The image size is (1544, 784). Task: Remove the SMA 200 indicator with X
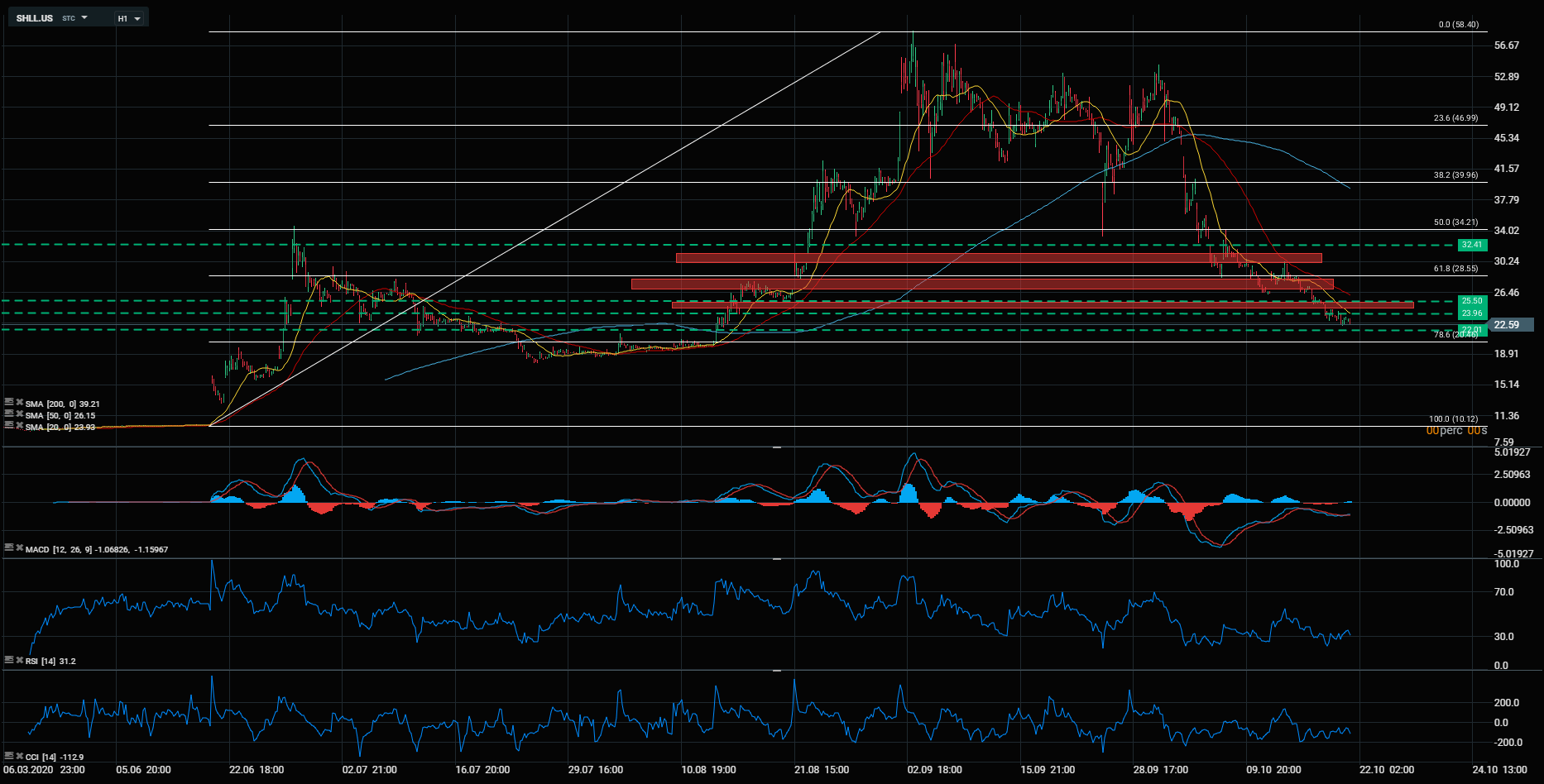[19, 402]
